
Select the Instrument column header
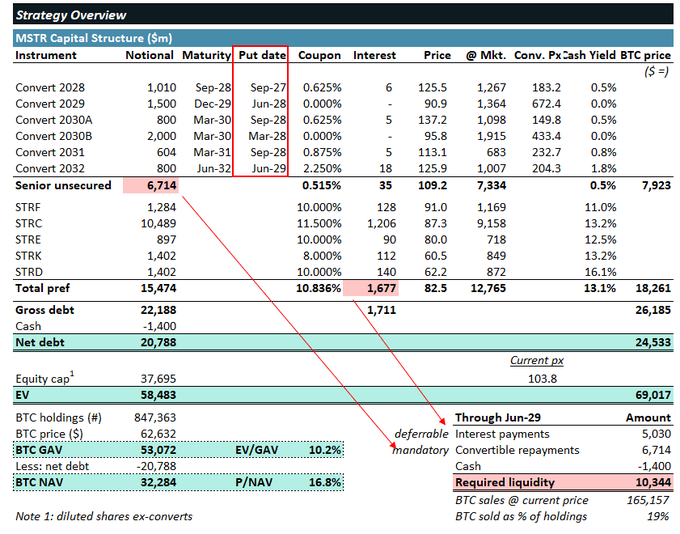pos(46,55)
